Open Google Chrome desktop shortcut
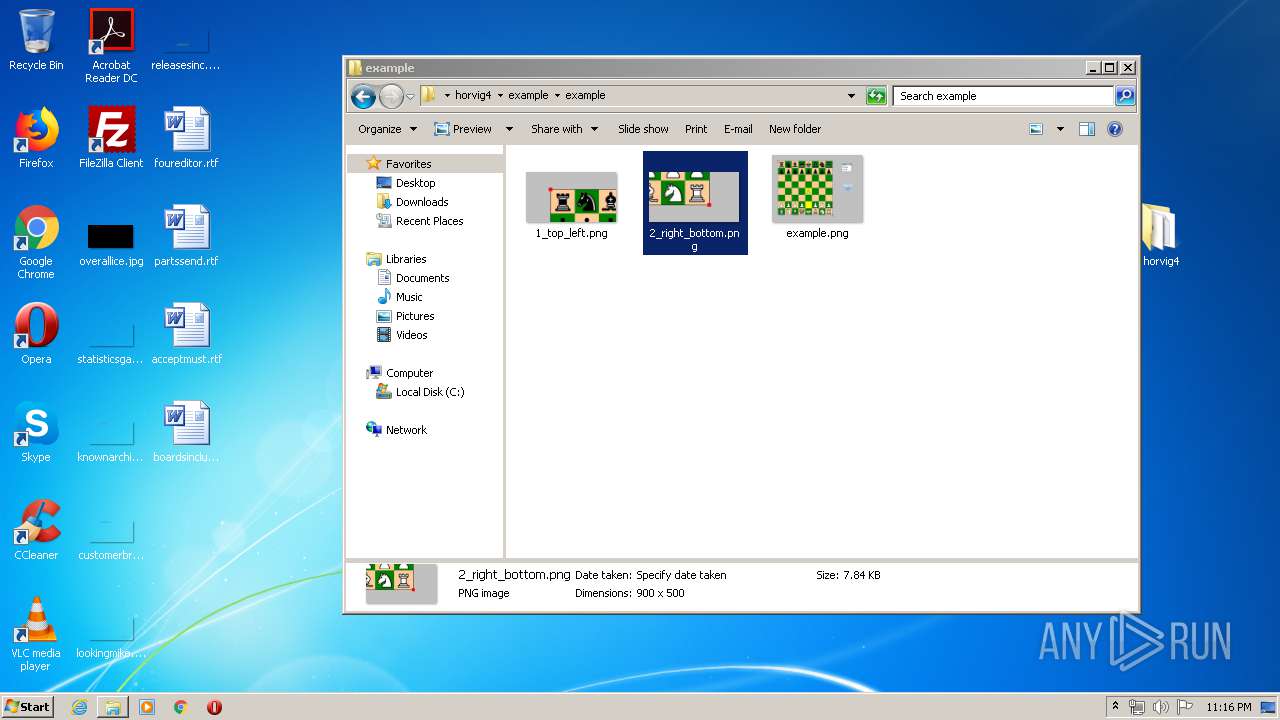1280x720 pixels. (36, 242)
